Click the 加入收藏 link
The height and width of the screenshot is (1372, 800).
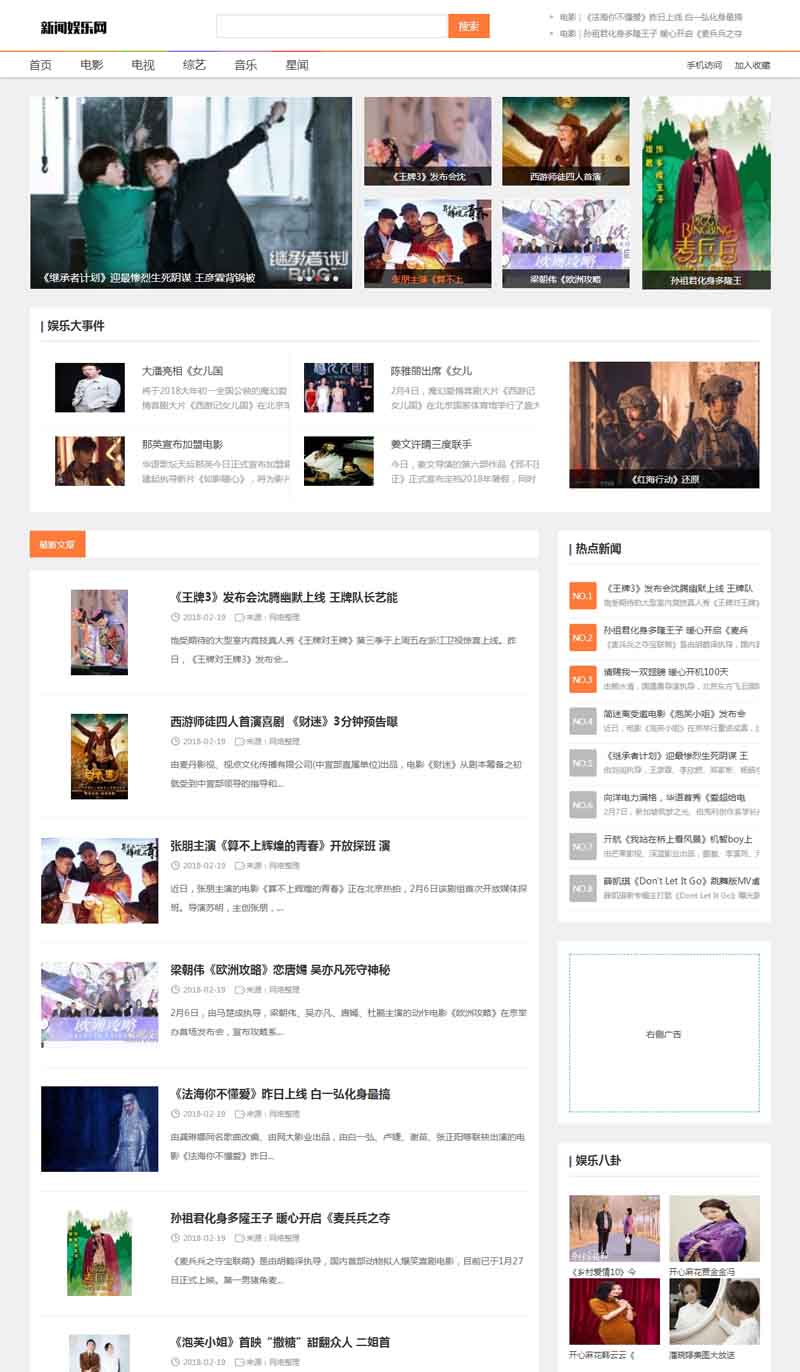(x=752, y=66)
